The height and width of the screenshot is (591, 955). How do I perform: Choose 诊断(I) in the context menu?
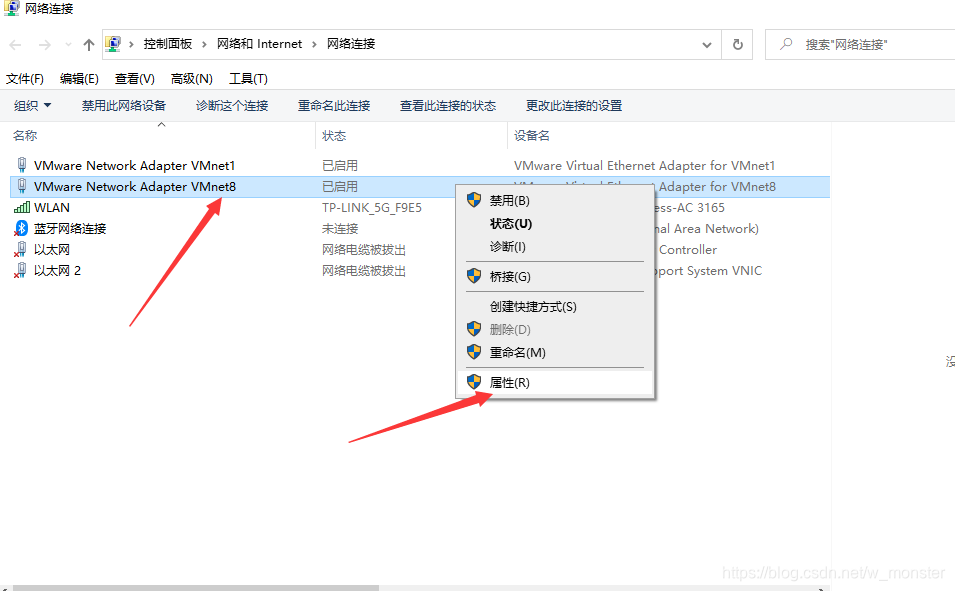coord(555,247)
